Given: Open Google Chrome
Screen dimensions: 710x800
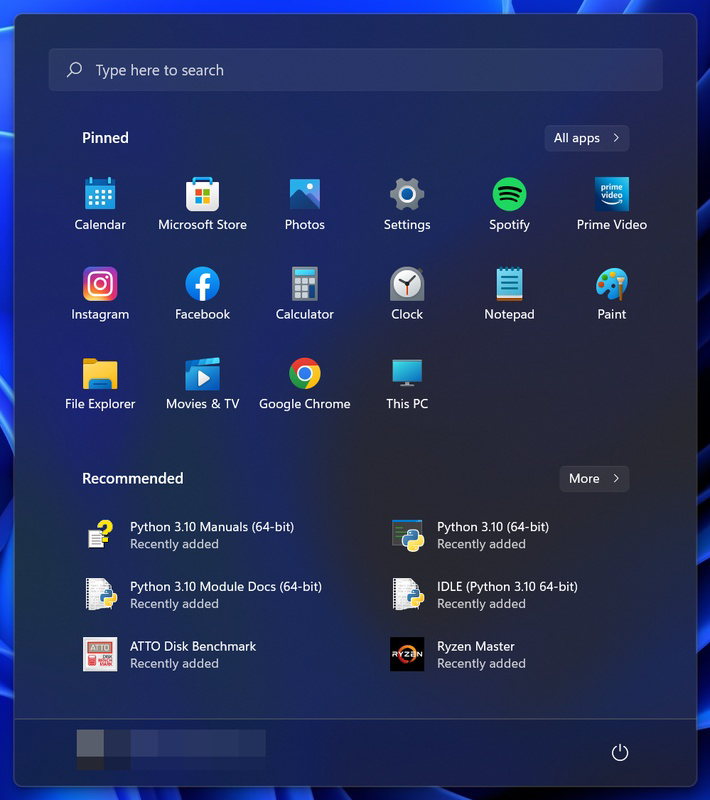Looking at the screenshot, I should 305,384.
